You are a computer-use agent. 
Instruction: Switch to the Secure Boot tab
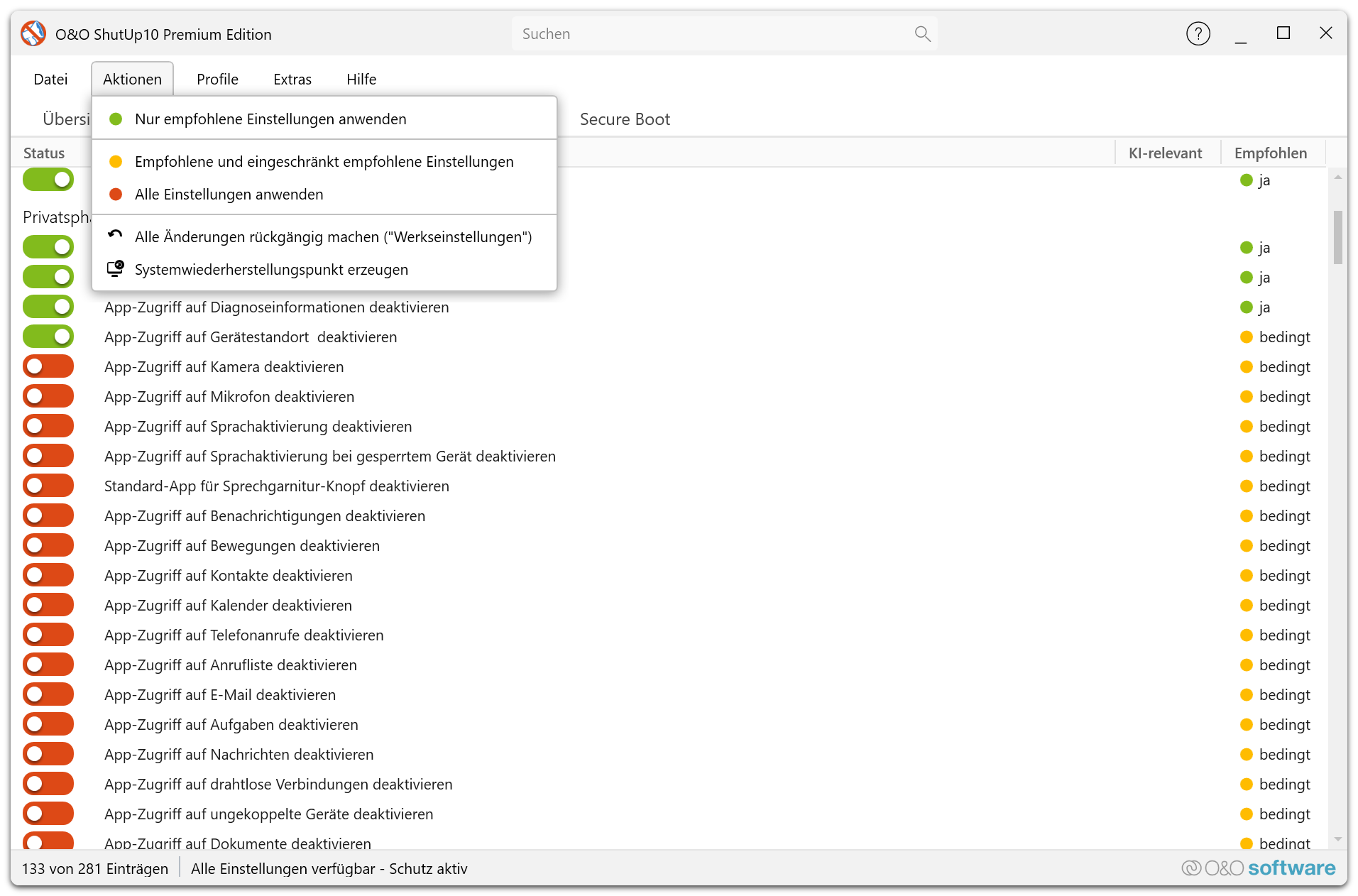[x=625, y=119]
